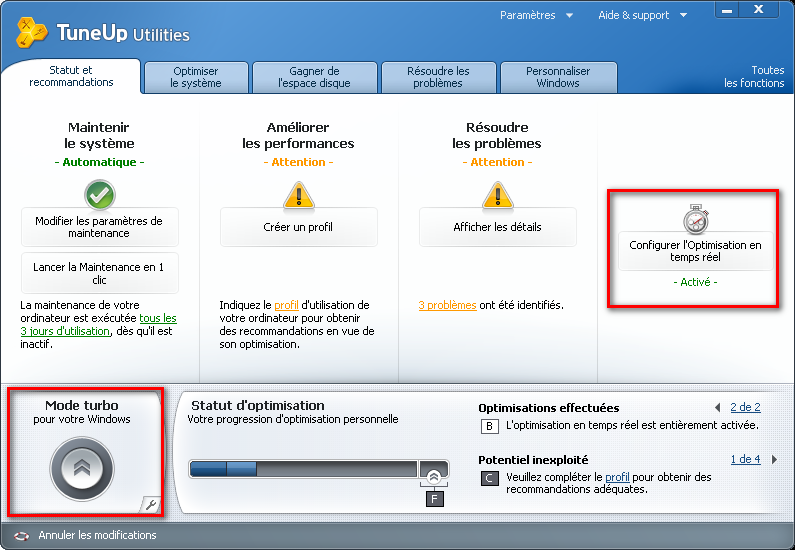795x550 pixels.
Task: Switch to Statut et recommandations tab
Action: (71, 76)
